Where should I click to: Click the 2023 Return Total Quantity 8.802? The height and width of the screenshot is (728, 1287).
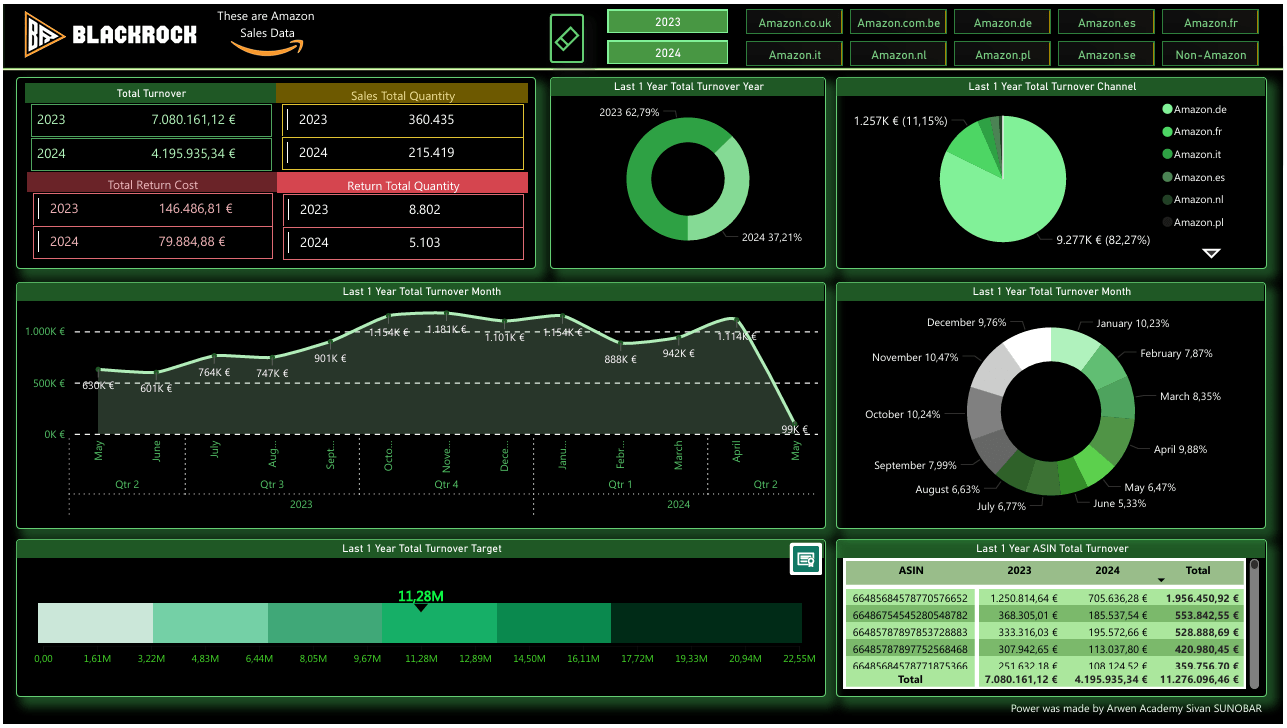(425, 210)
